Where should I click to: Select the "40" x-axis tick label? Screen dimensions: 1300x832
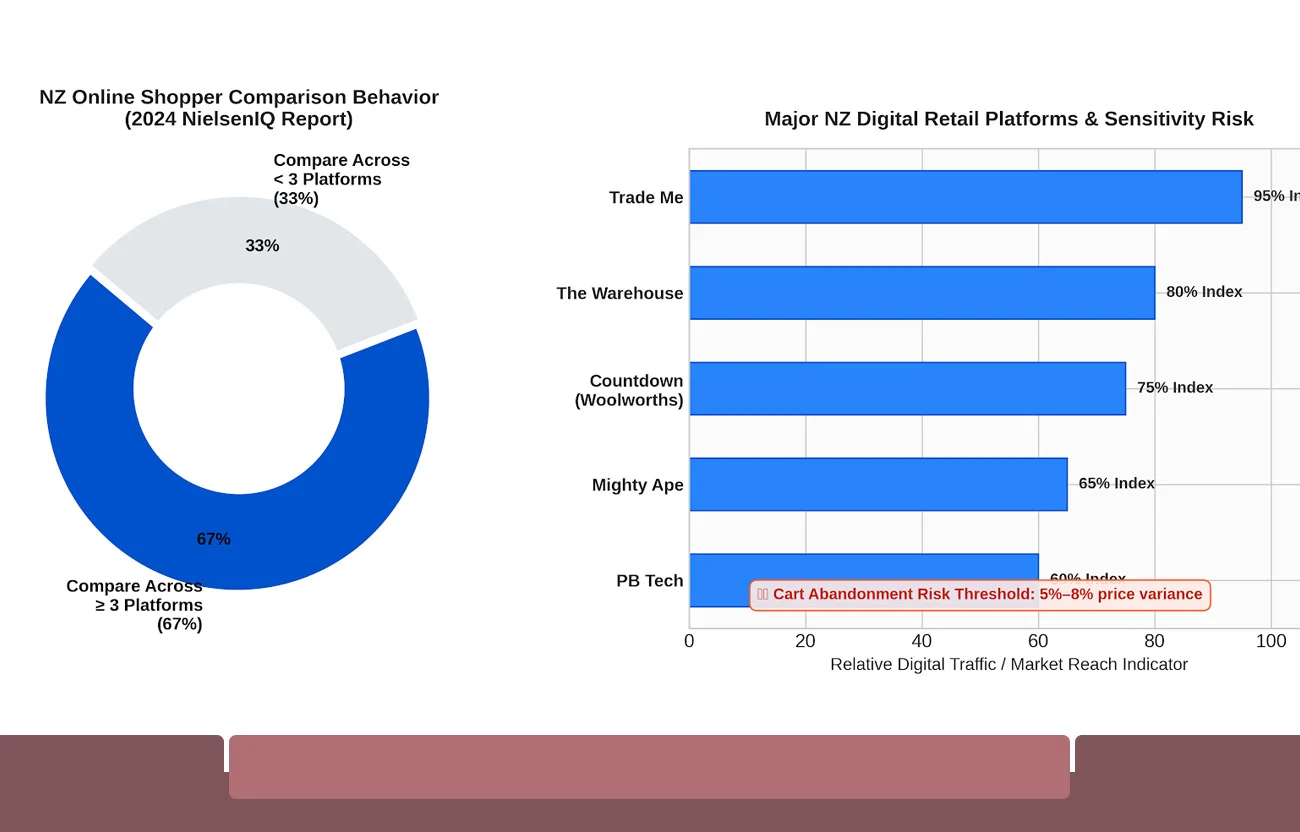(x=922, y=641)
